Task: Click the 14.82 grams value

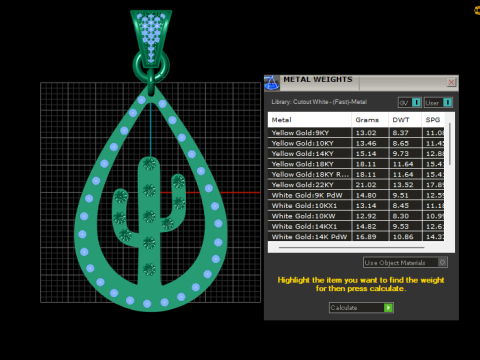Action: [x=366, y=226]
